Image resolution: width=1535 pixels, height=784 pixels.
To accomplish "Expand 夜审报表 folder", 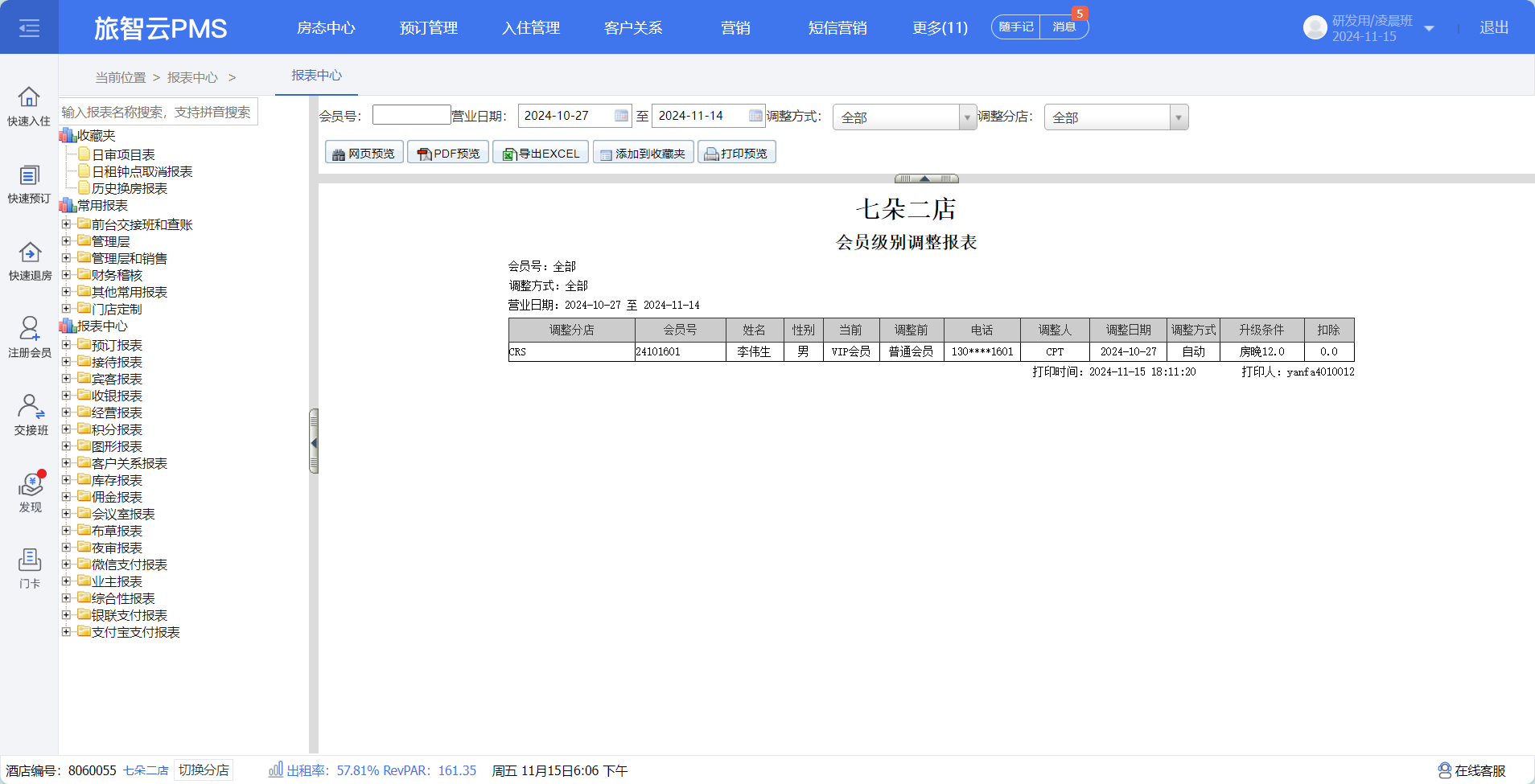I will [67, 548].
